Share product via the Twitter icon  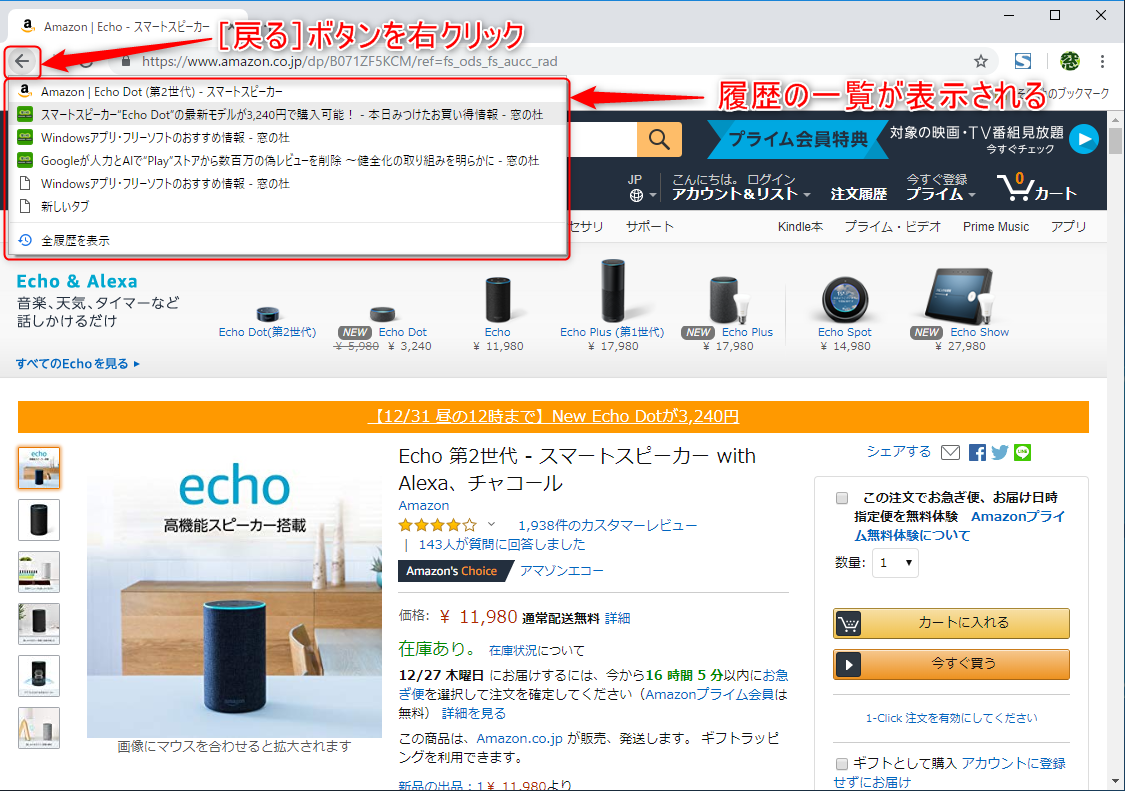point(999,452)
